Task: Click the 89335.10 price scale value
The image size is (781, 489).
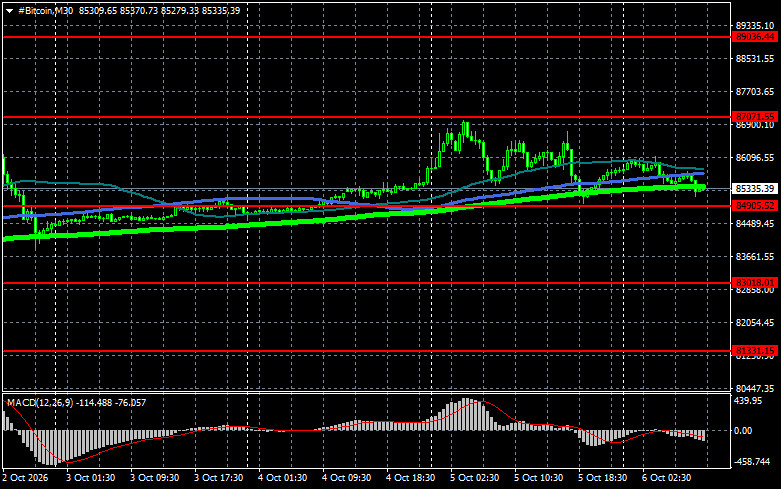Action: (755, 25)
